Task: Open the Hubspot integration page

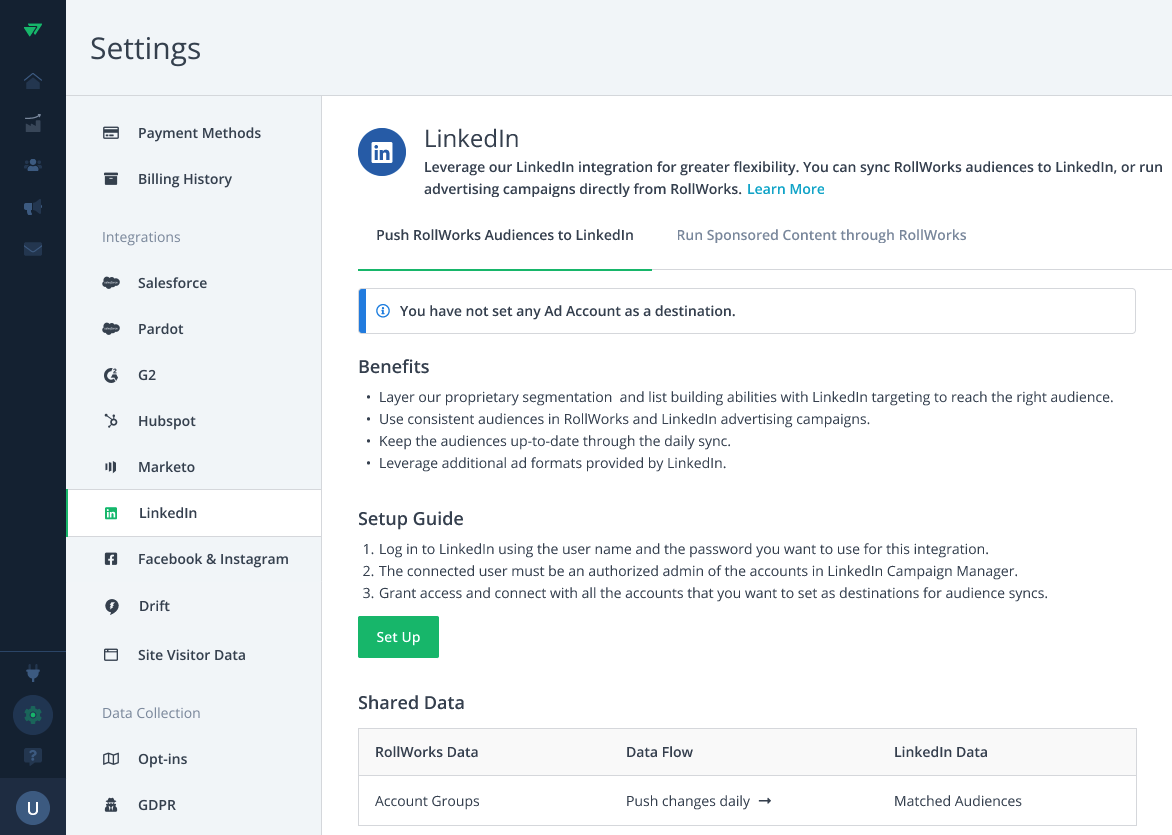Action: coord(194,421)
